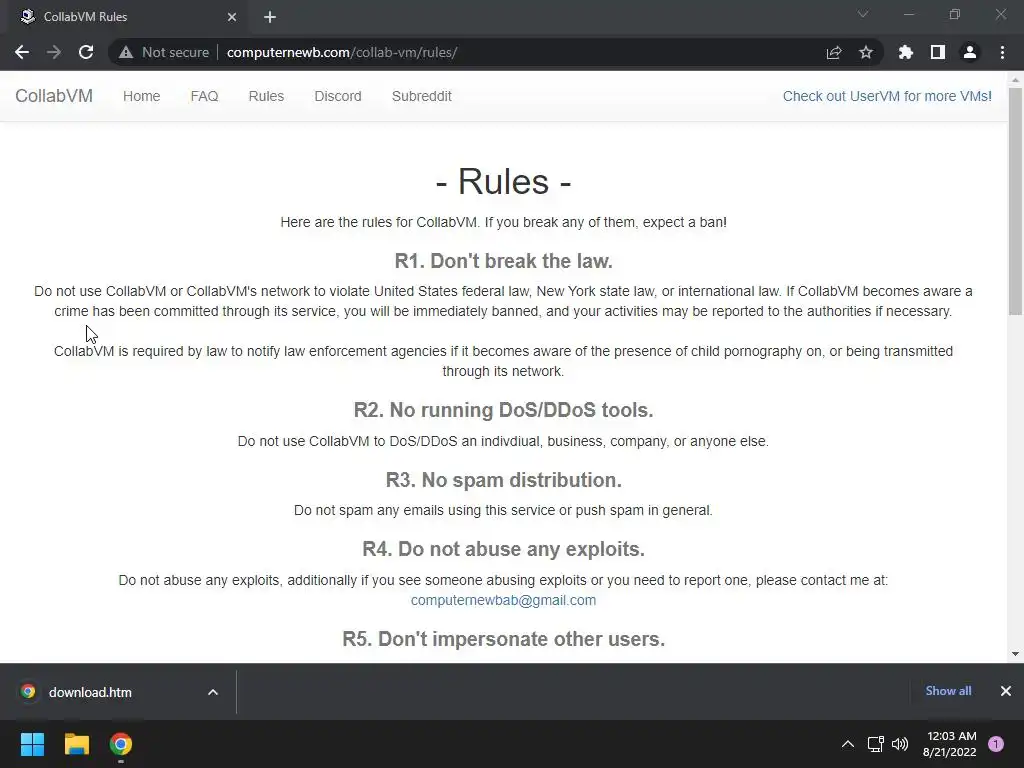
Task: Open Chrome's three-dot menu
Action: [1002, 52]
